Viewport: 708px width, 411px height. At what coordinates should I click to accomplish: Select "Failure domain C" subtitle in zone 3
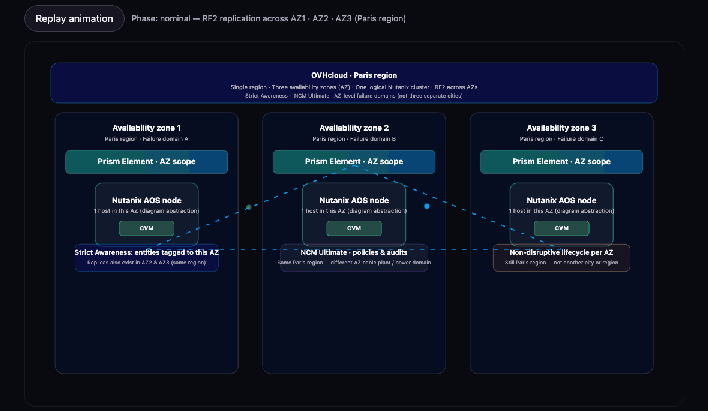point(580,139)
